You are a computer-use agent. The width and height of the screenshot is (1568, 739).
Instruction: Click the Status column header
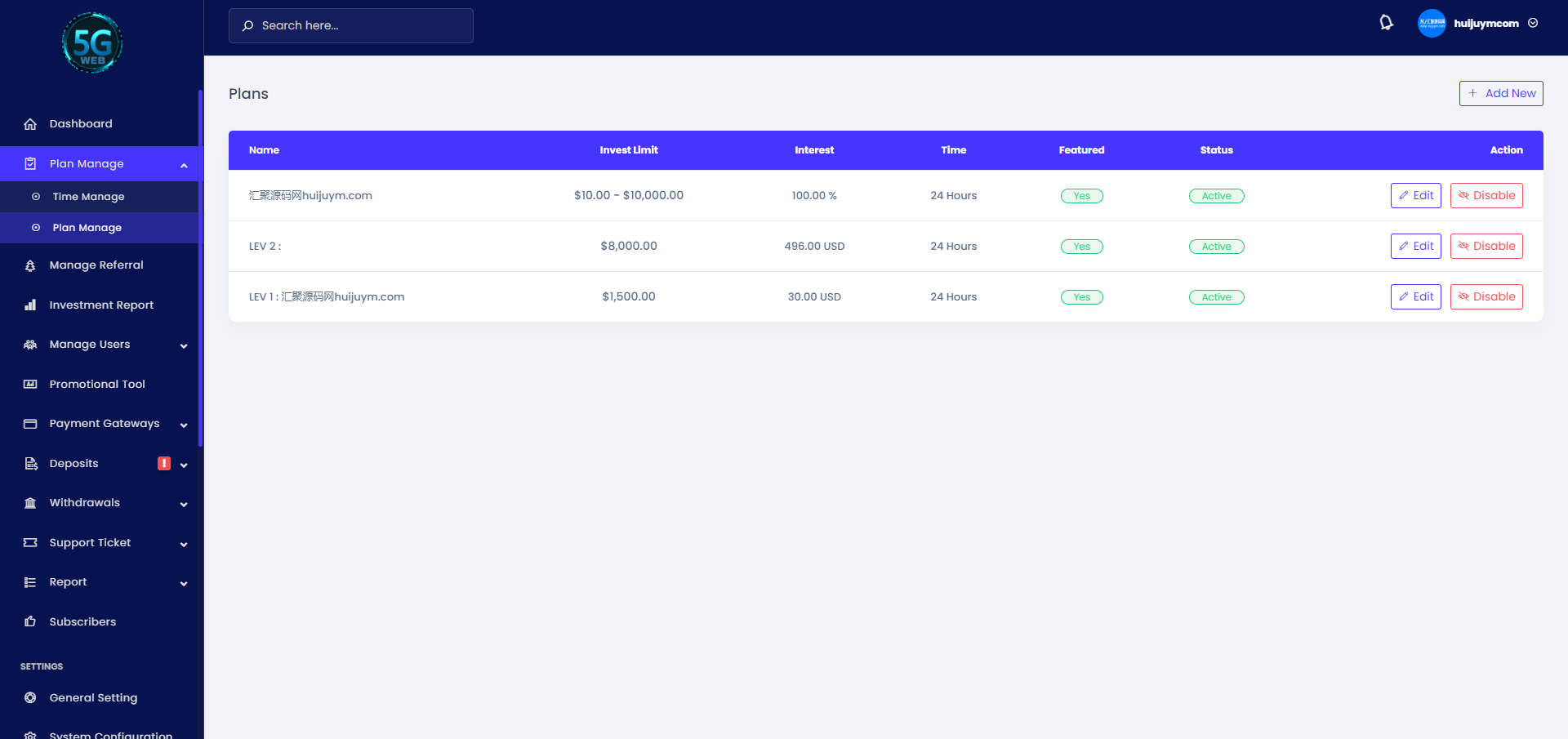[x=1217, y=150]
